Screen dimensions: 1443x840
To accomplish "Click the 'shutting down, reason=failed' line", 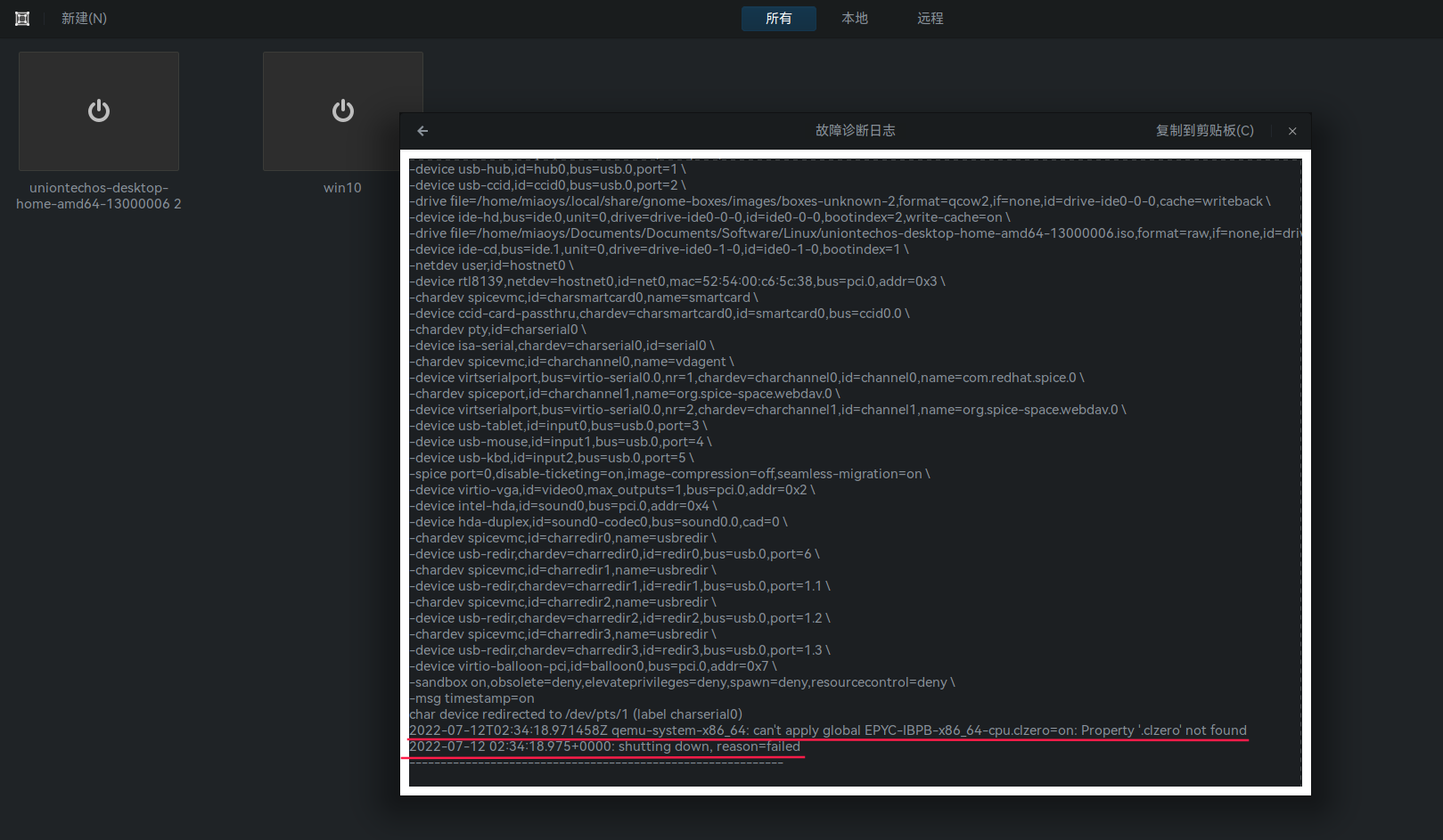I will click(x=604, y=746).
